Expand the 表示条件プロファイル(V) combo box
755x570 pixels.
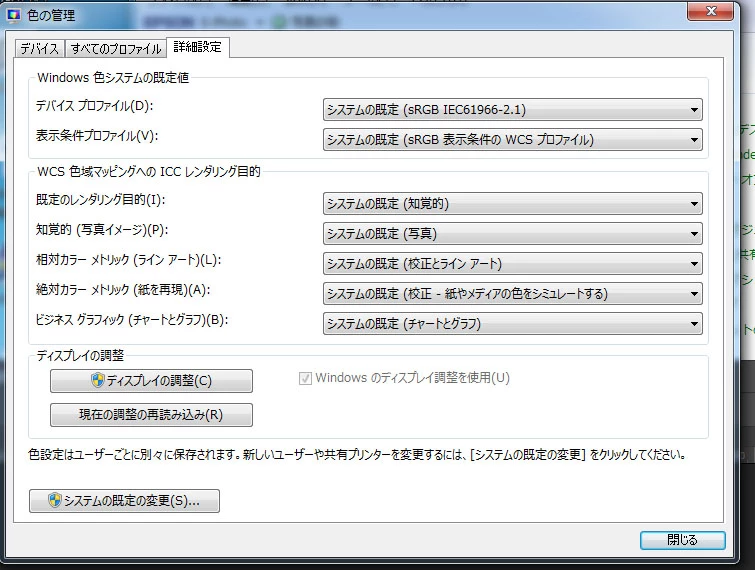click(x=512, y=140)
